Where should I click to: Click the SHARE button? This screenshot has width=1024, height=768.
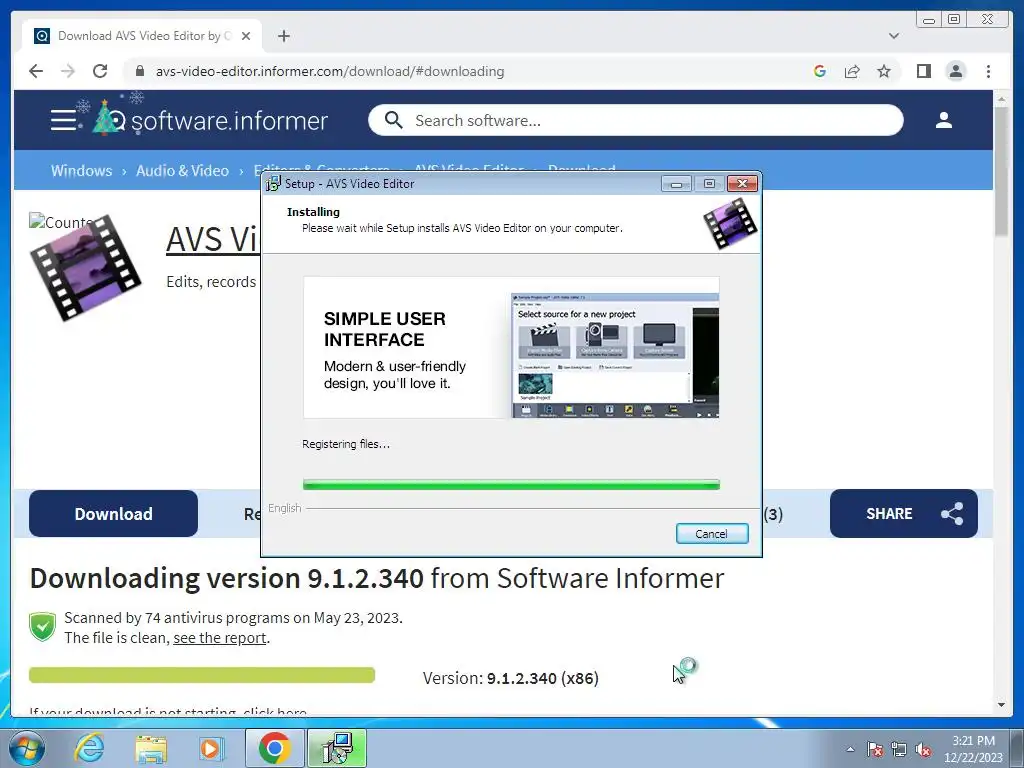(904, 514)
